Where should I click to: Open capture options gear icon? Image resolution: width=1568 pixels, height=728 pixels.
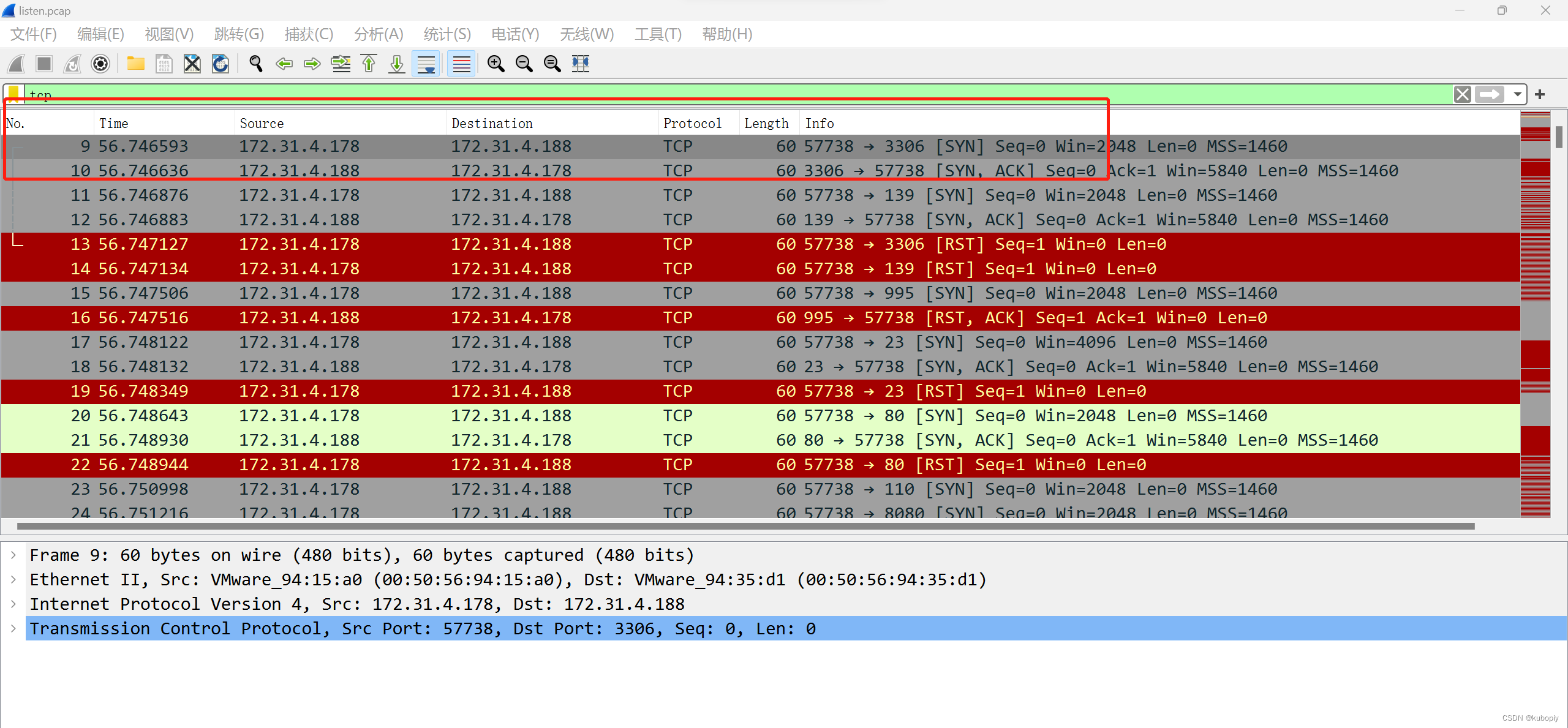100,64
